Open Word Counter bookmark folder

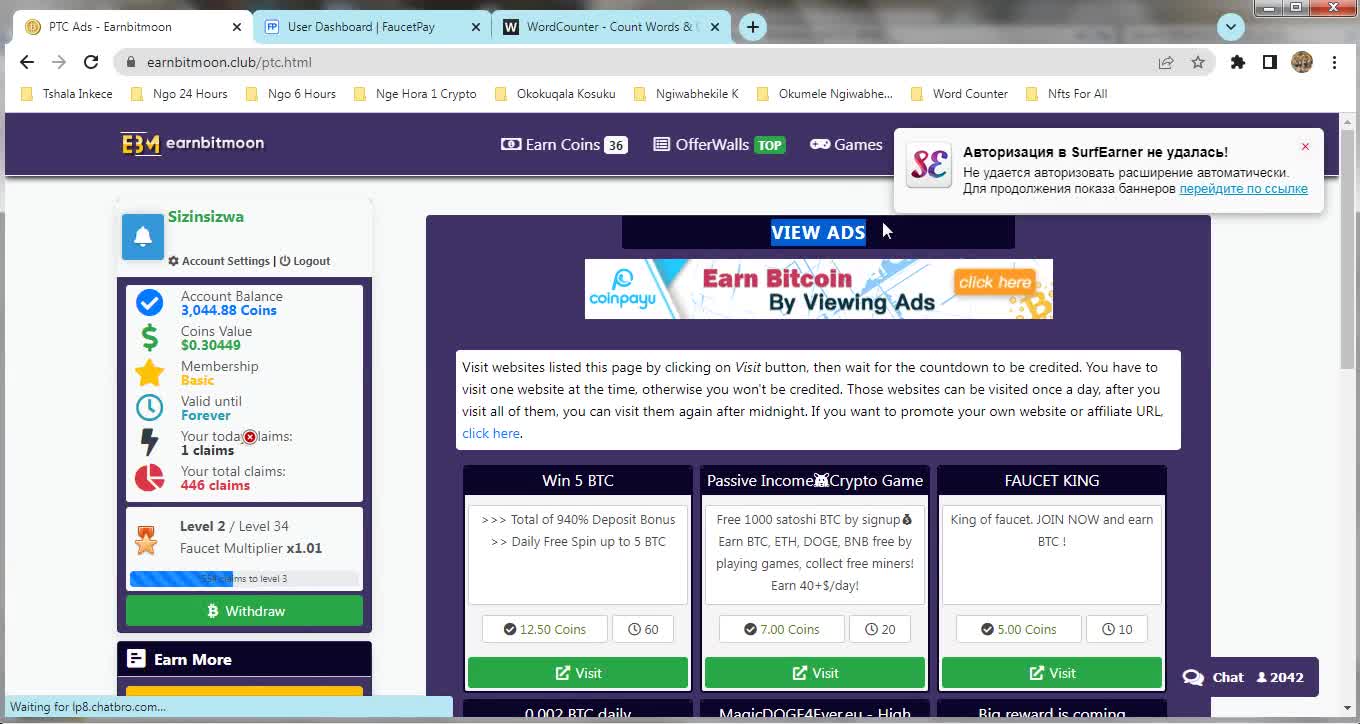point(959,94)
